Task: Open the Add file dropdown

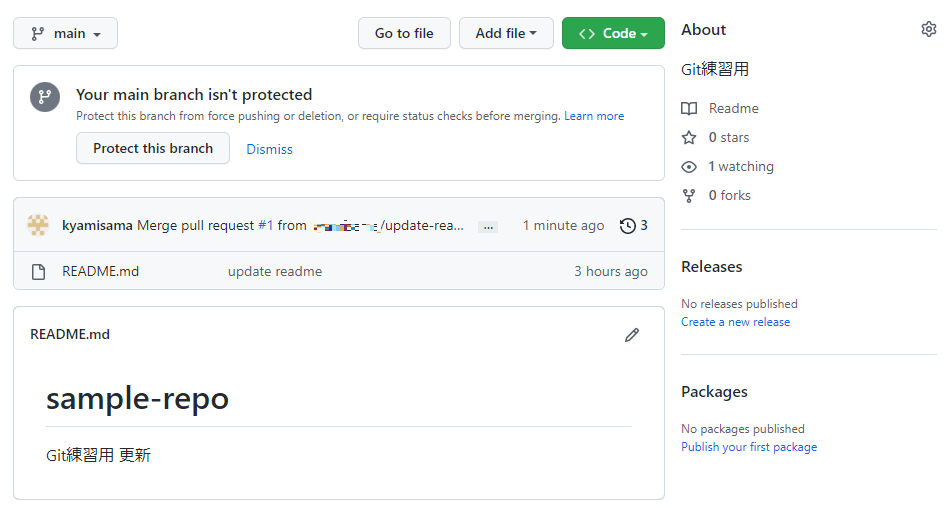Action: [506, 33]
